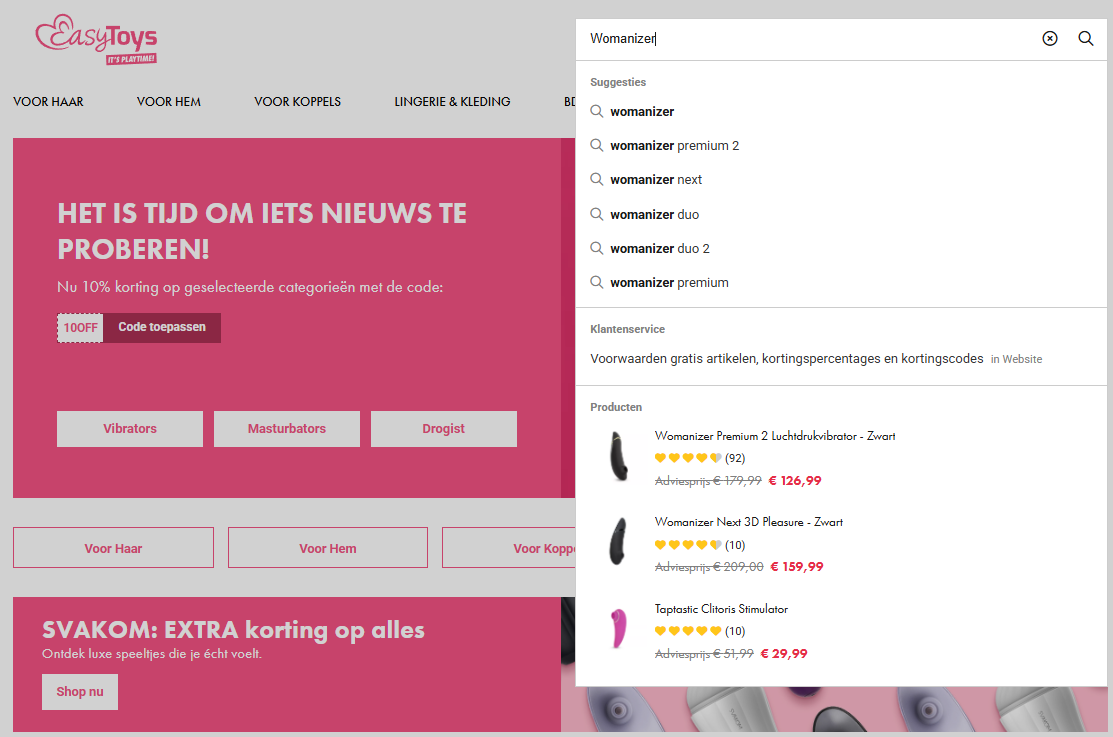Open the VOOR HEM menu
This screenshot has height=737, width=1113.
(x=169, y=102)
